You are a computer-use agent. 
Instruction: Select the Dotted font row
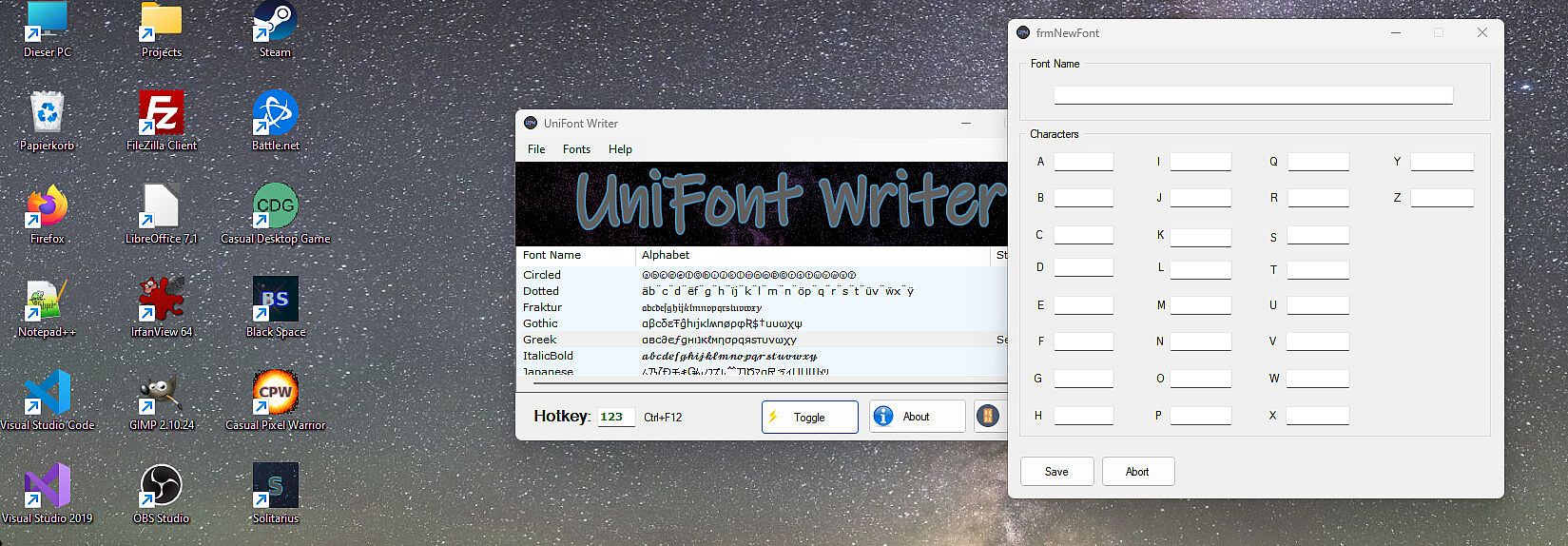tap(762, 291)
